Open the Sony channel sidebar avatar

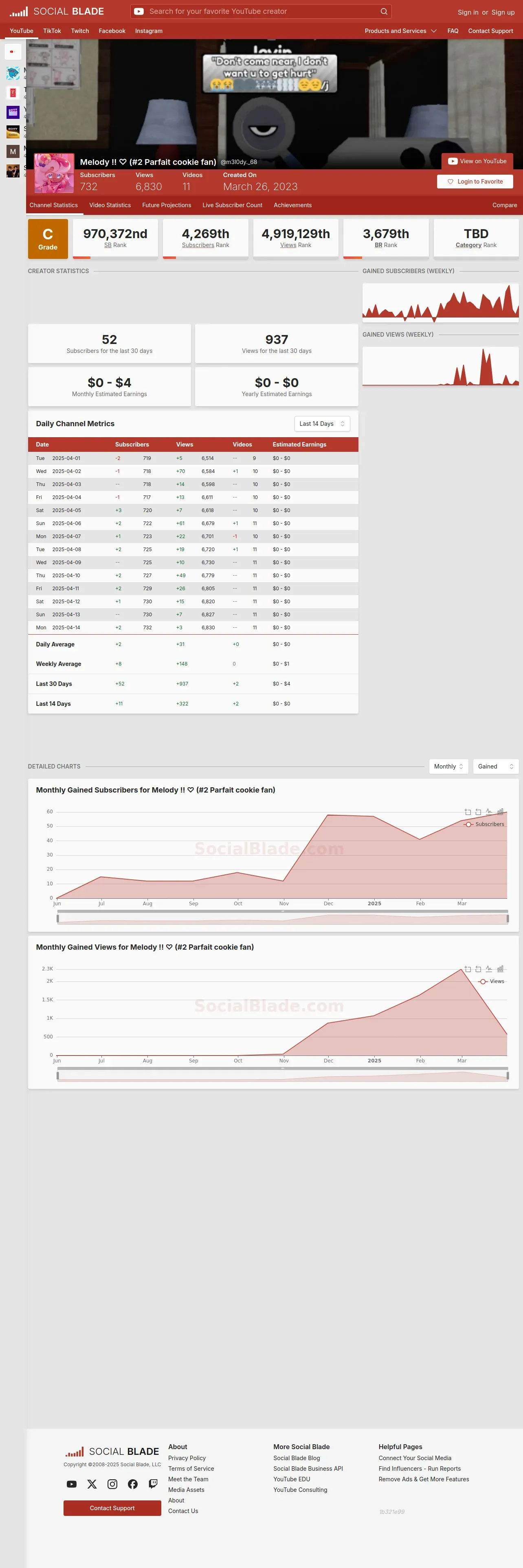(13, 131)
